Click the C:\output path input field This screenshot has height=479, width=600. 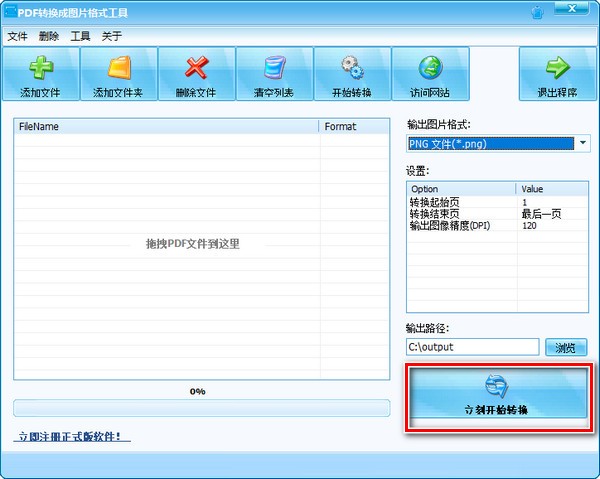tap(473, 347)
